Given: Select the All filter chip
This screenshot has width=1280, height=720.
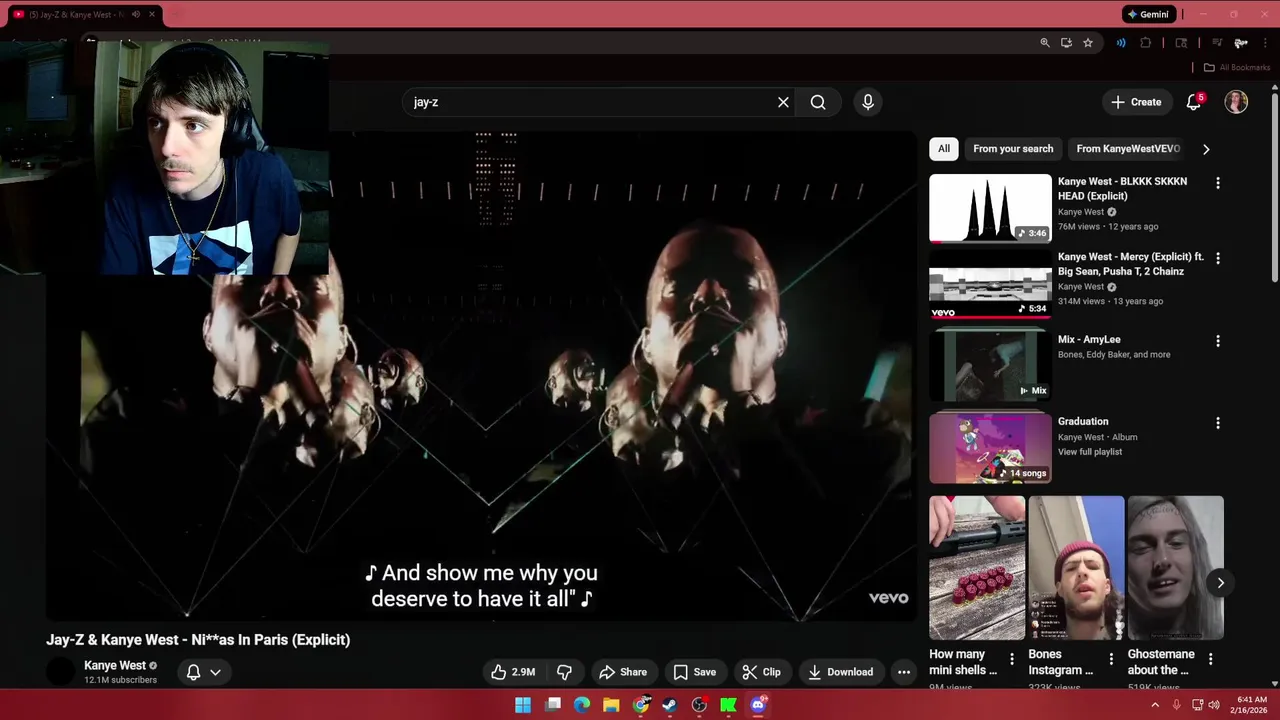Looking at the screenshot, I should point(943,149).
